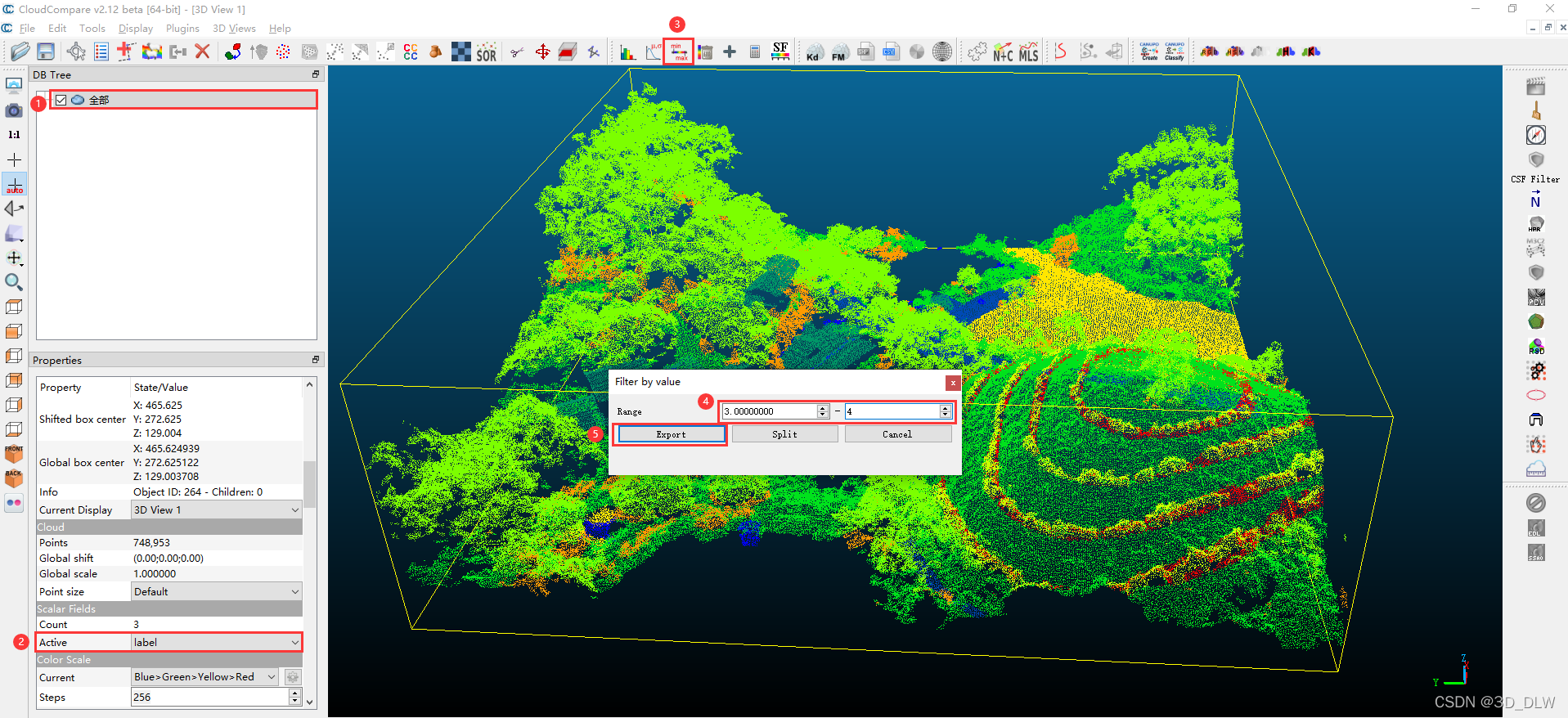Toggle the 1:1 scale view button
The width and height of the screenshot is (1568, 718).
click(14, 134)
